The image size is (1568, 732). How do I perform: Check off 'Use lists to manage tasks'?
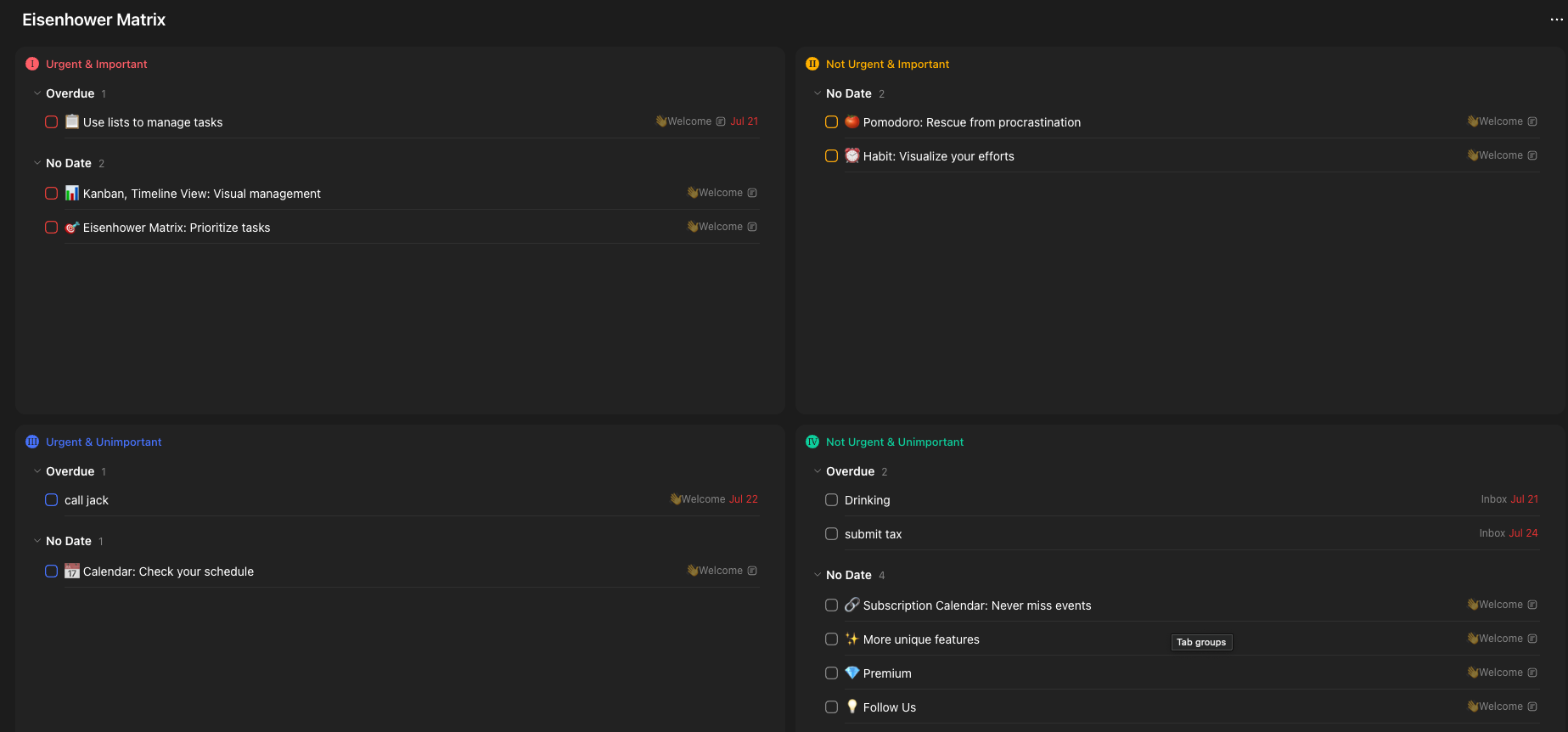click(51, 122)
